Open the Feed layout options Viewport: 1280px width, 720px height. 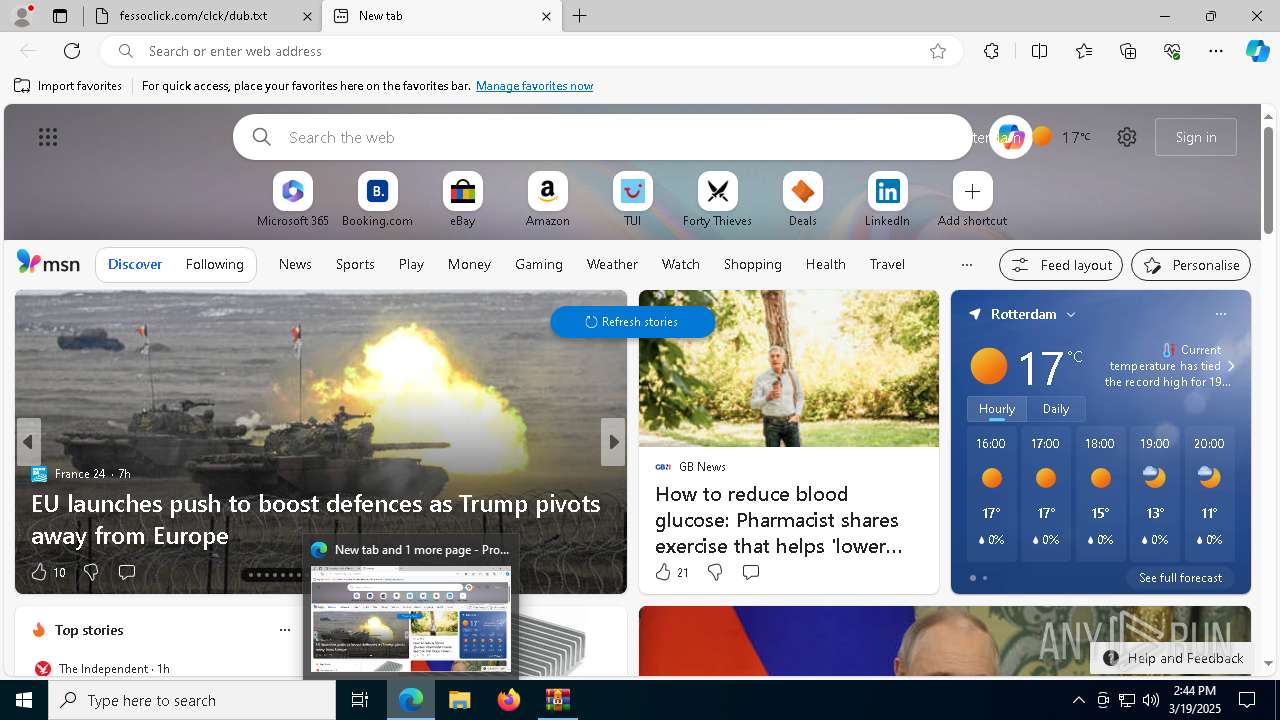click(1061, 265)
